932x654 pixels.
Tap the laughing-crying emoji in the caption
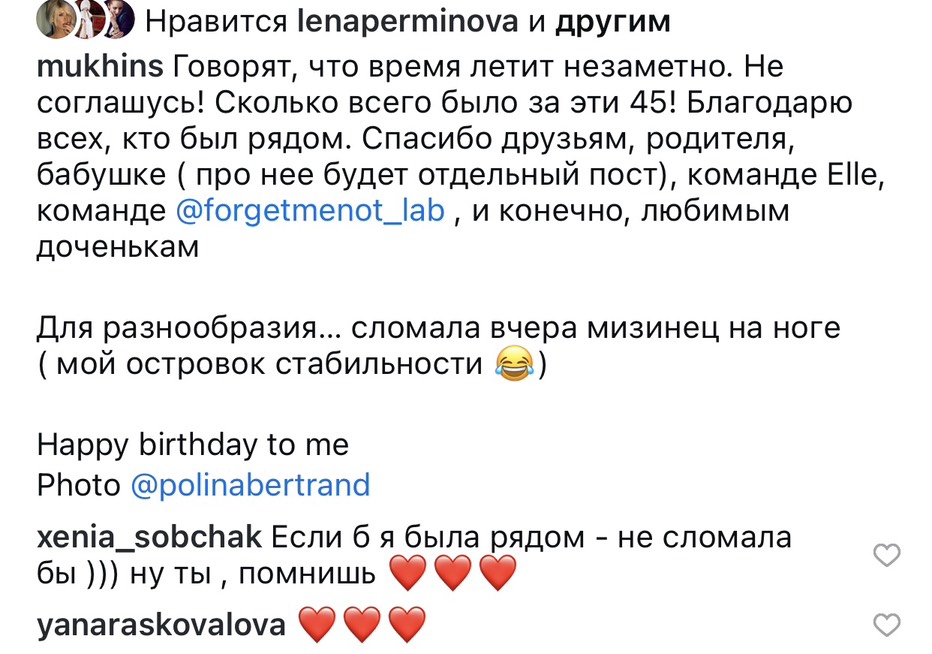[514, 363]
